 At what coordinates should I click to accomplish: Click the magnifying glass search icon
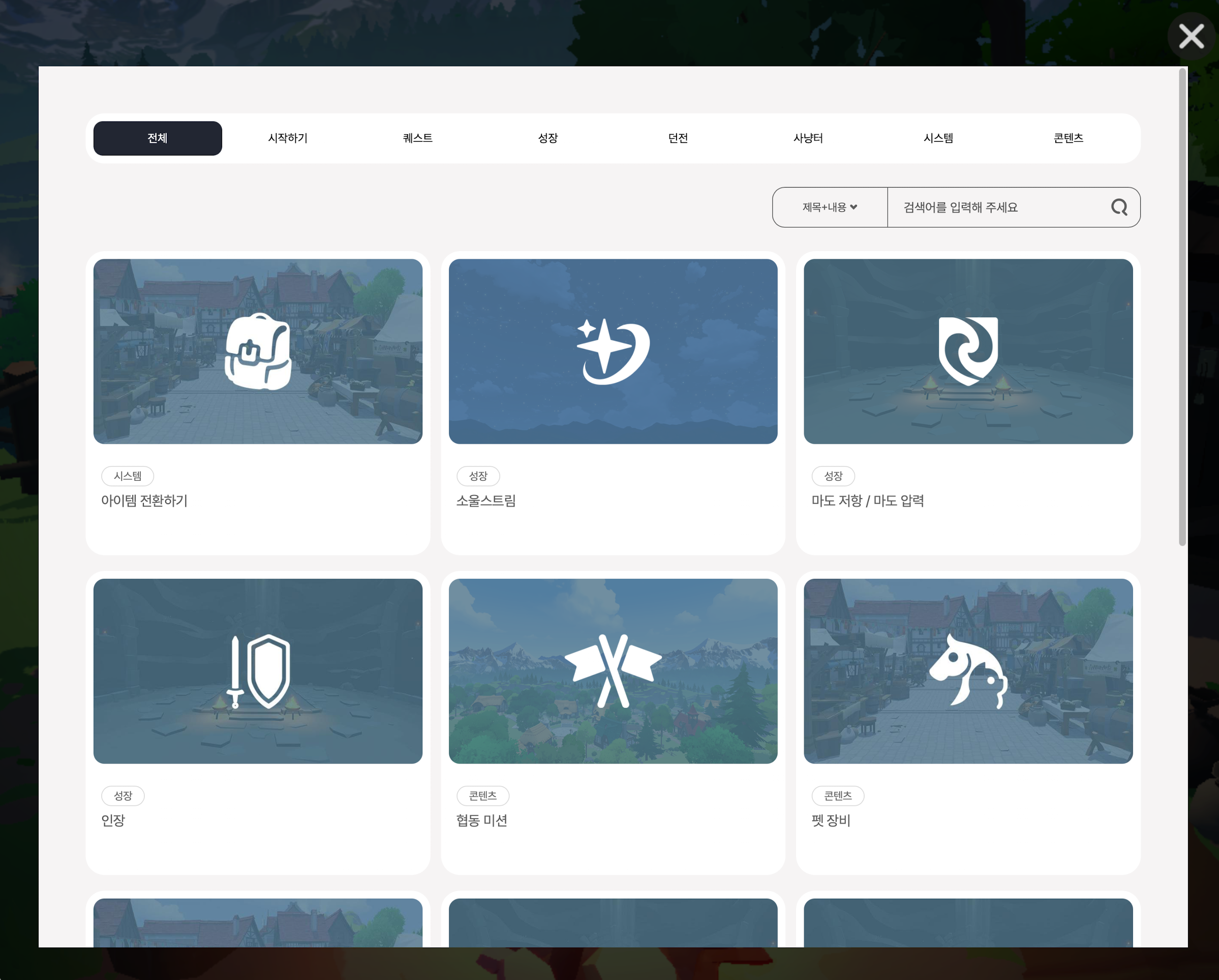(1119, 207)
